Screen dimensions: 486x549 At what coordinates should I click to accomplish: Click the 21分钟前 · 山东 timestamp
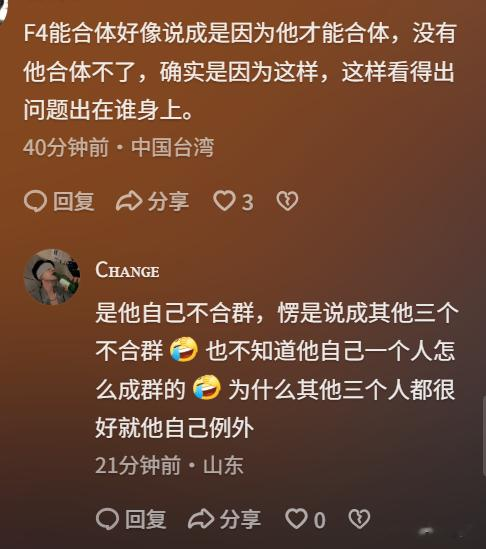169,465
